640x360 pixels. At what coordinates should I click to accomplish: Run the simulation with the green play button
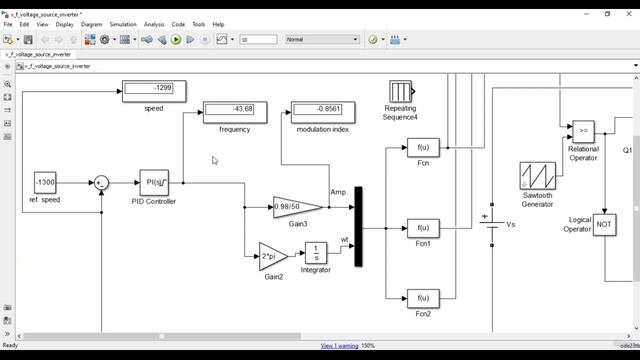click(x=176, y=40)
